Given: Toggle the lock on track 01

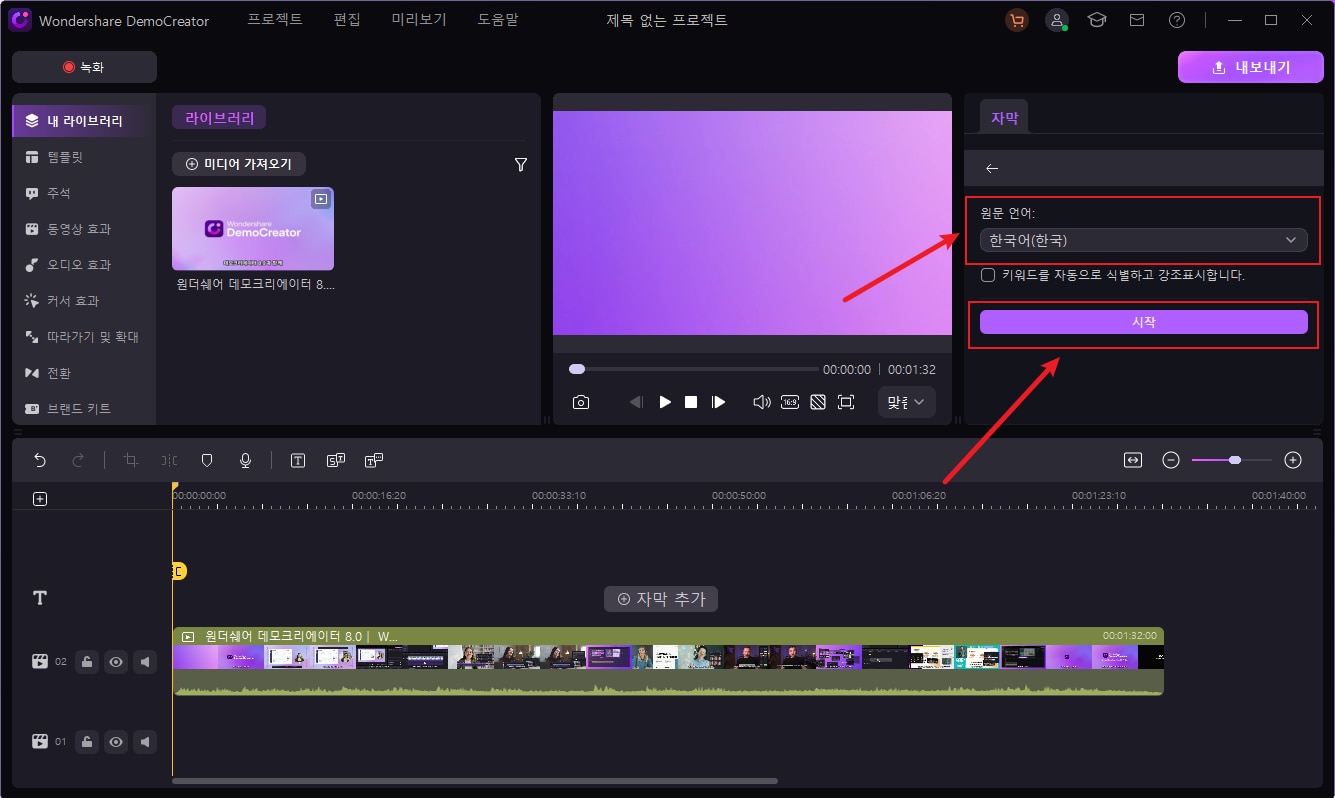Looking at the screenshot, I should tap(87, 742).
